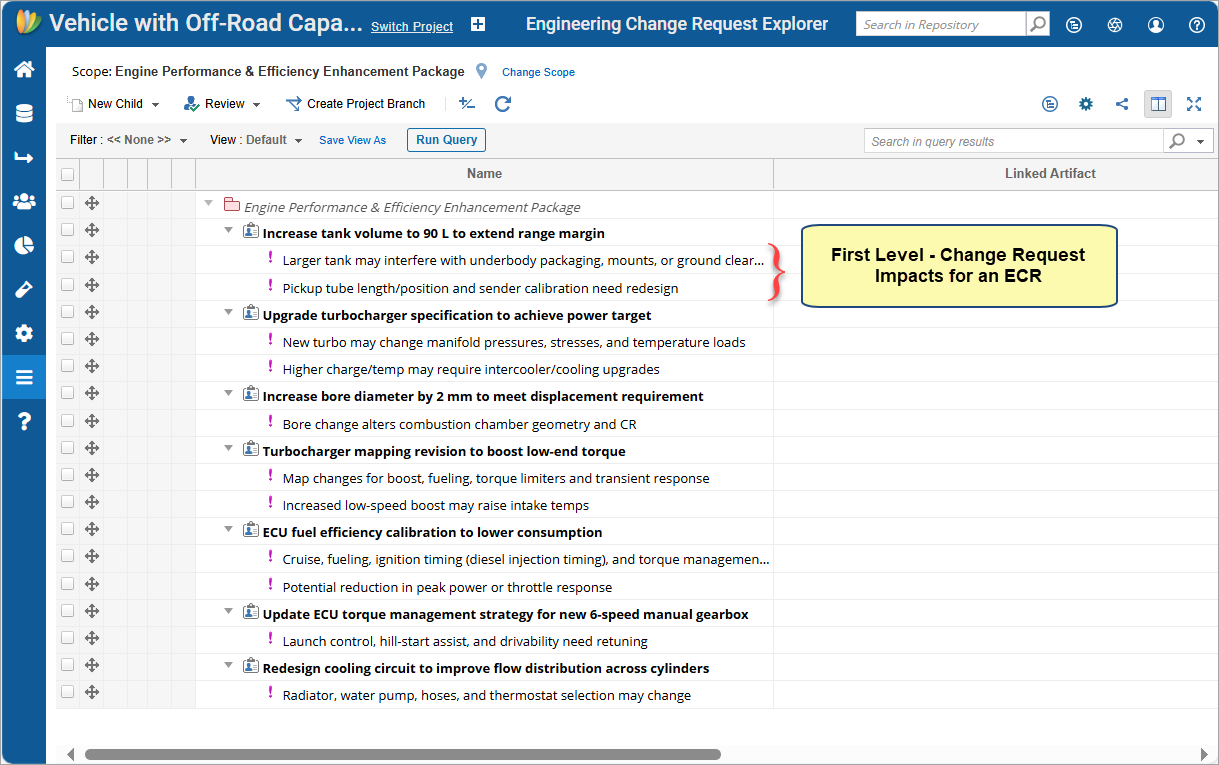Open the user profile icon
The image size is (1219, 765).
pos(1156,25)
